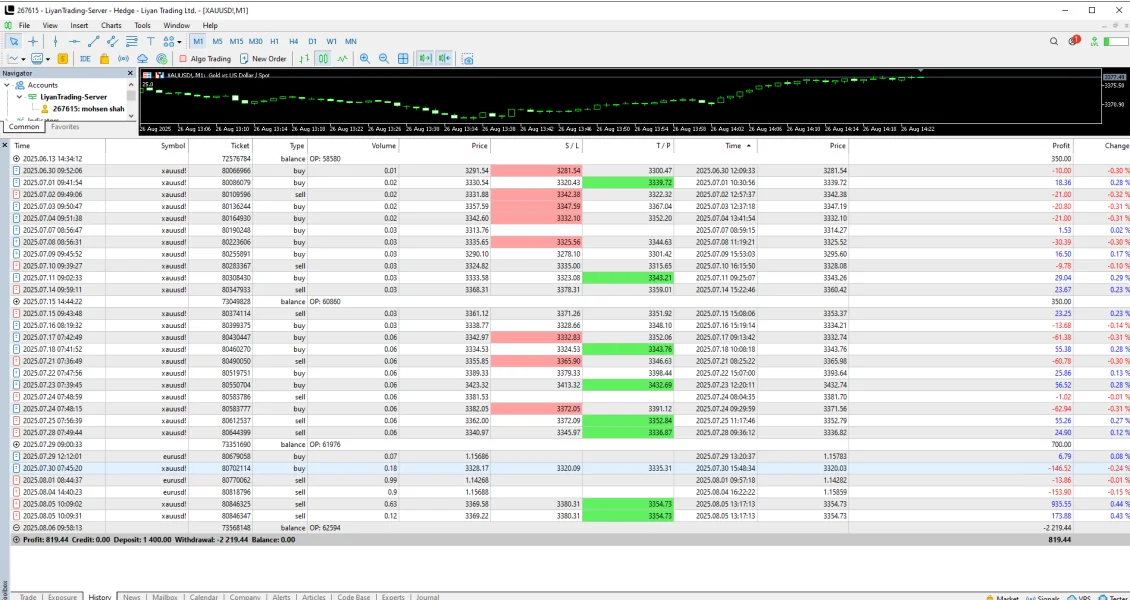The width and height of the screenshot is (1130, 600).
Task: Open the Charts menu
Action: (x=111, y=25)
